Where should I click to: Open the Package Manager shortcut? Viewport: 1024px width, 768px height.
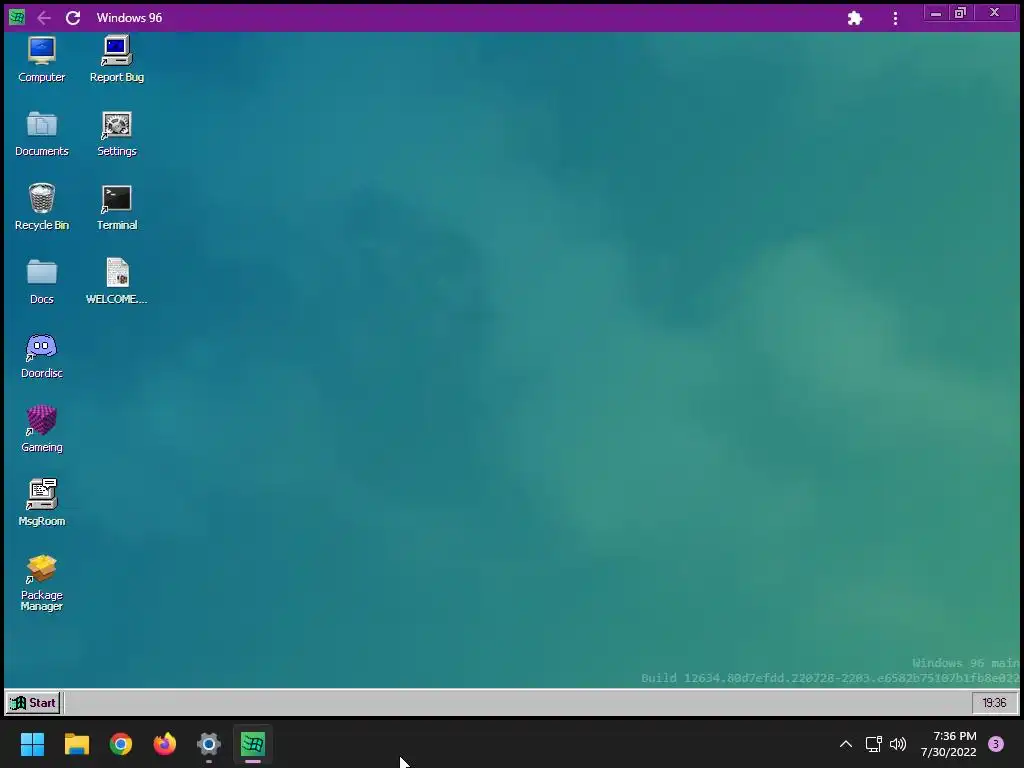(41, 583)
